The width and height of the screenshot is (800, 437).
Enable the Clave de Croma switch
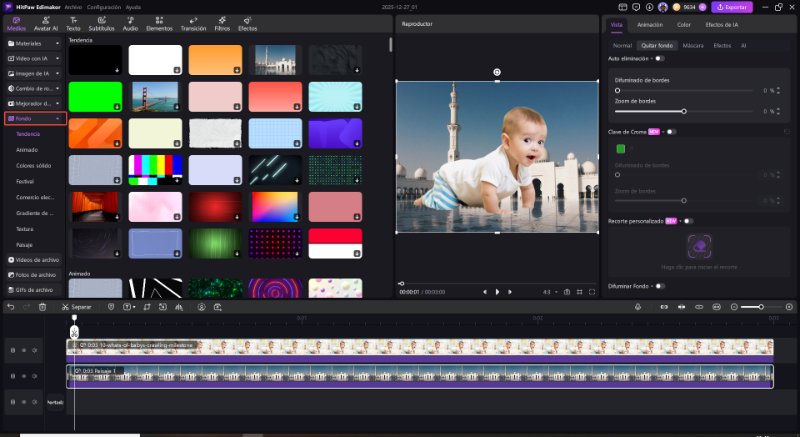pyautogui.click(x=671, y=132)
